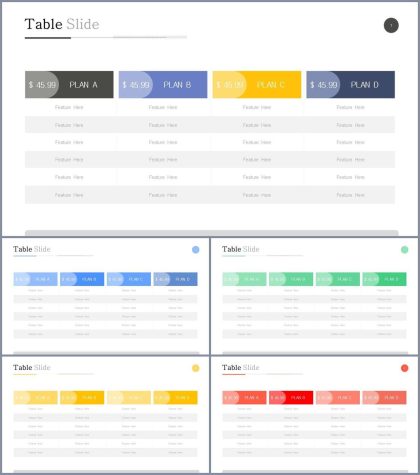This screenshot has height=475, width=420.
Task: Click the Table Slide title on main slide
Action: 62,24
